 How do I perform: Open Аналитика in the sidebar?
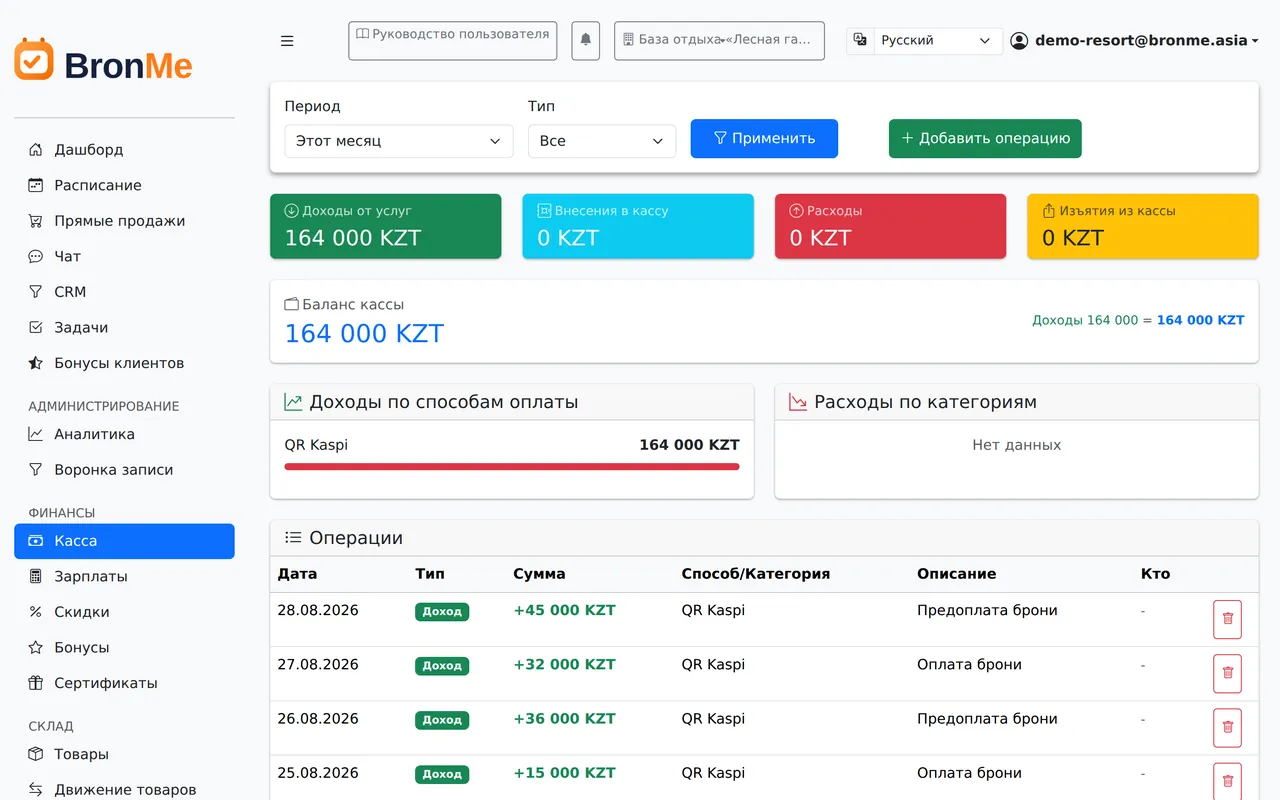coord(124,434)
